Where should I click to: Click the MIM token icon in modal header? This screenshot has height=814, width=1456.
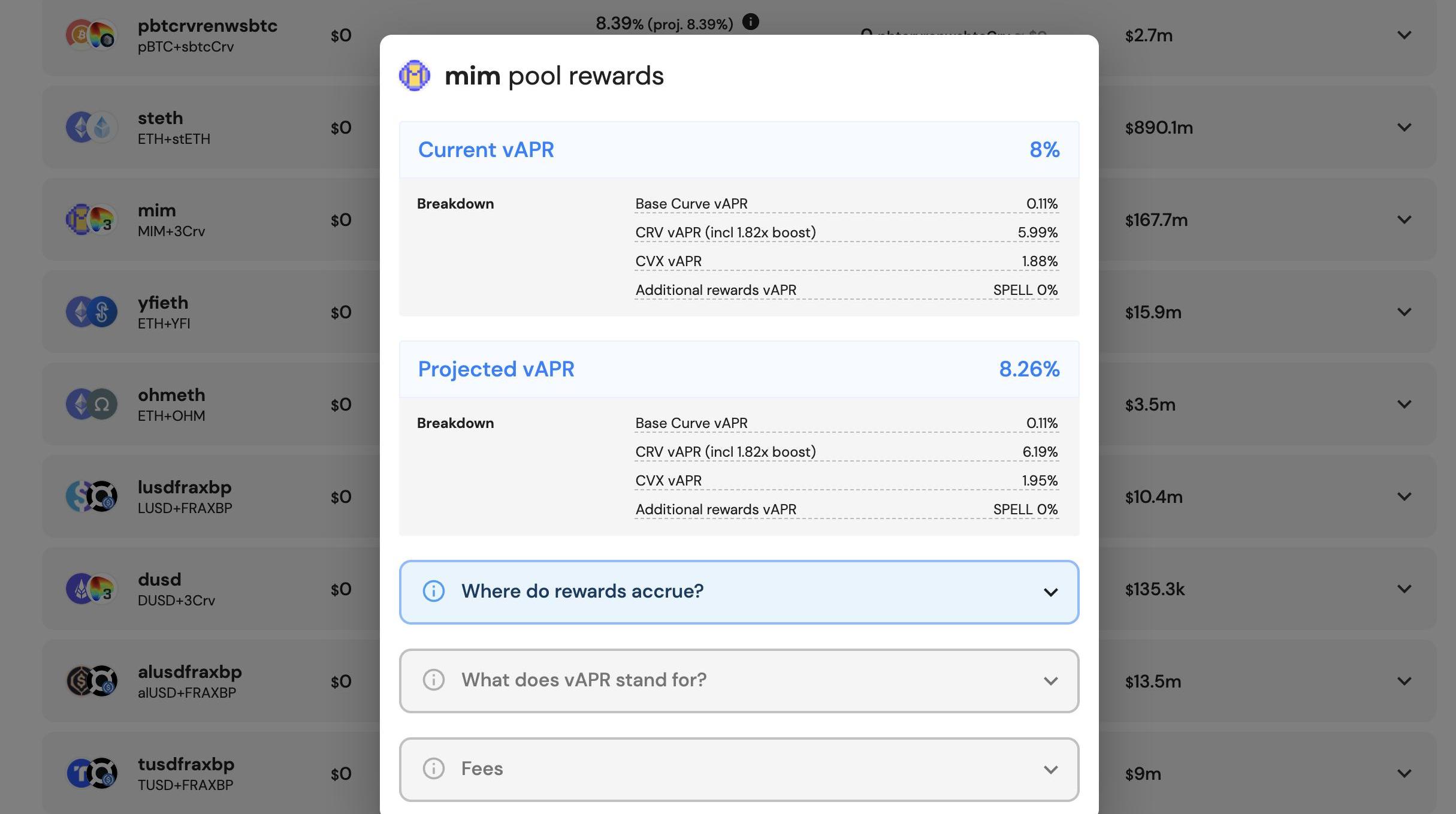pos(415,76)
